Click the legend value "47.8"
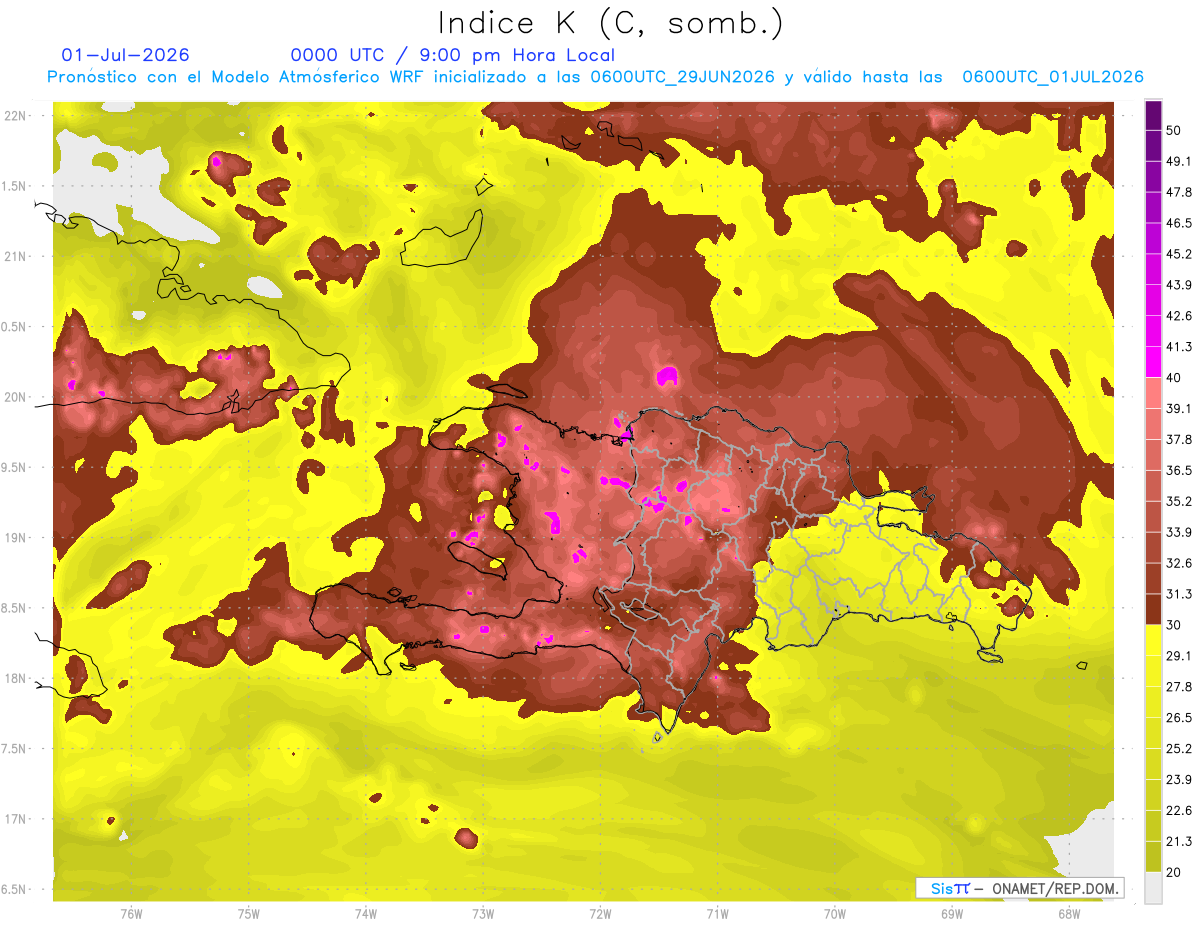 point(1179,192)
